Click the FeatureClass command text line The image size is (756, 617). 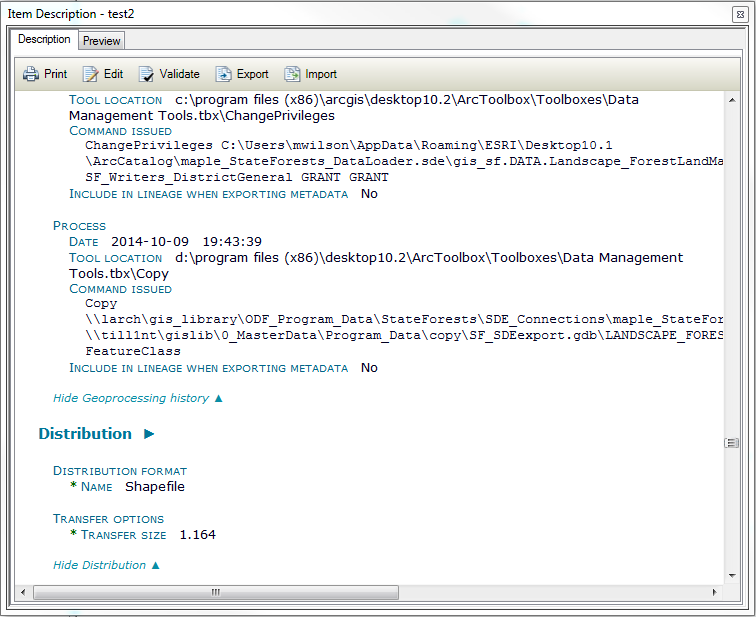(x=133, y=351)
